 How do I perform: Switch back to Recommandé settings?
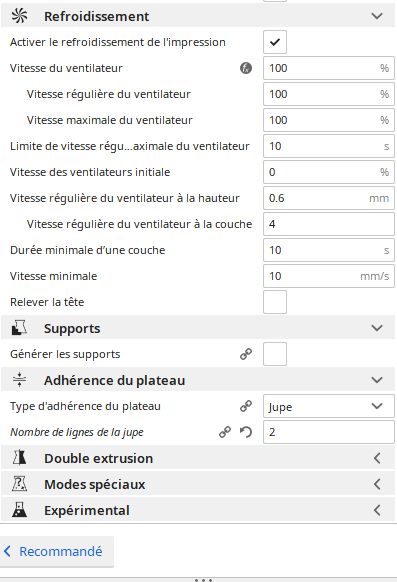pos(56,552)
